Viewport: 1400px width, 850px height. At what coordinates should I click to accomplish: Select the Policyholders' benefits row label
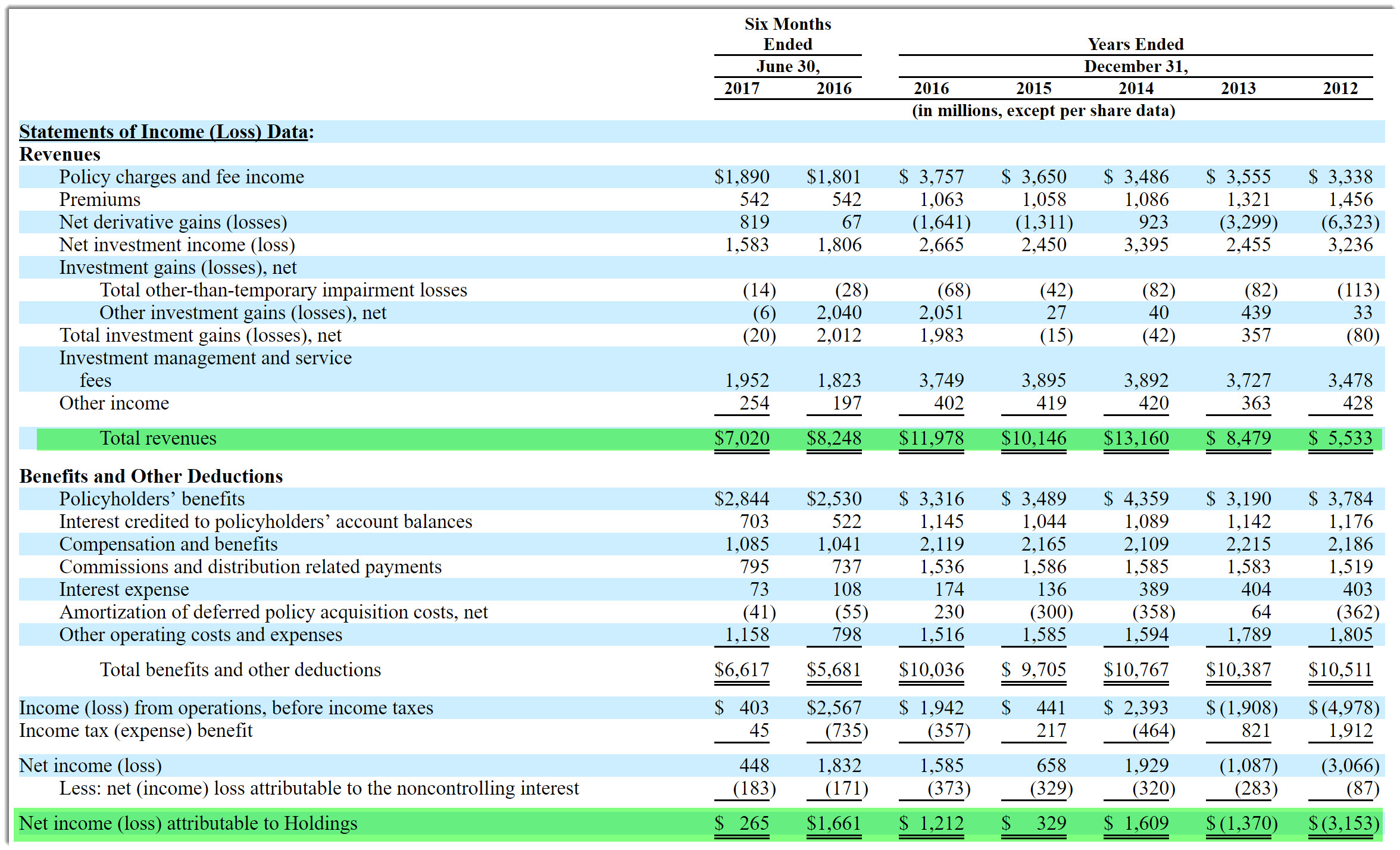(x=152, y=499)
